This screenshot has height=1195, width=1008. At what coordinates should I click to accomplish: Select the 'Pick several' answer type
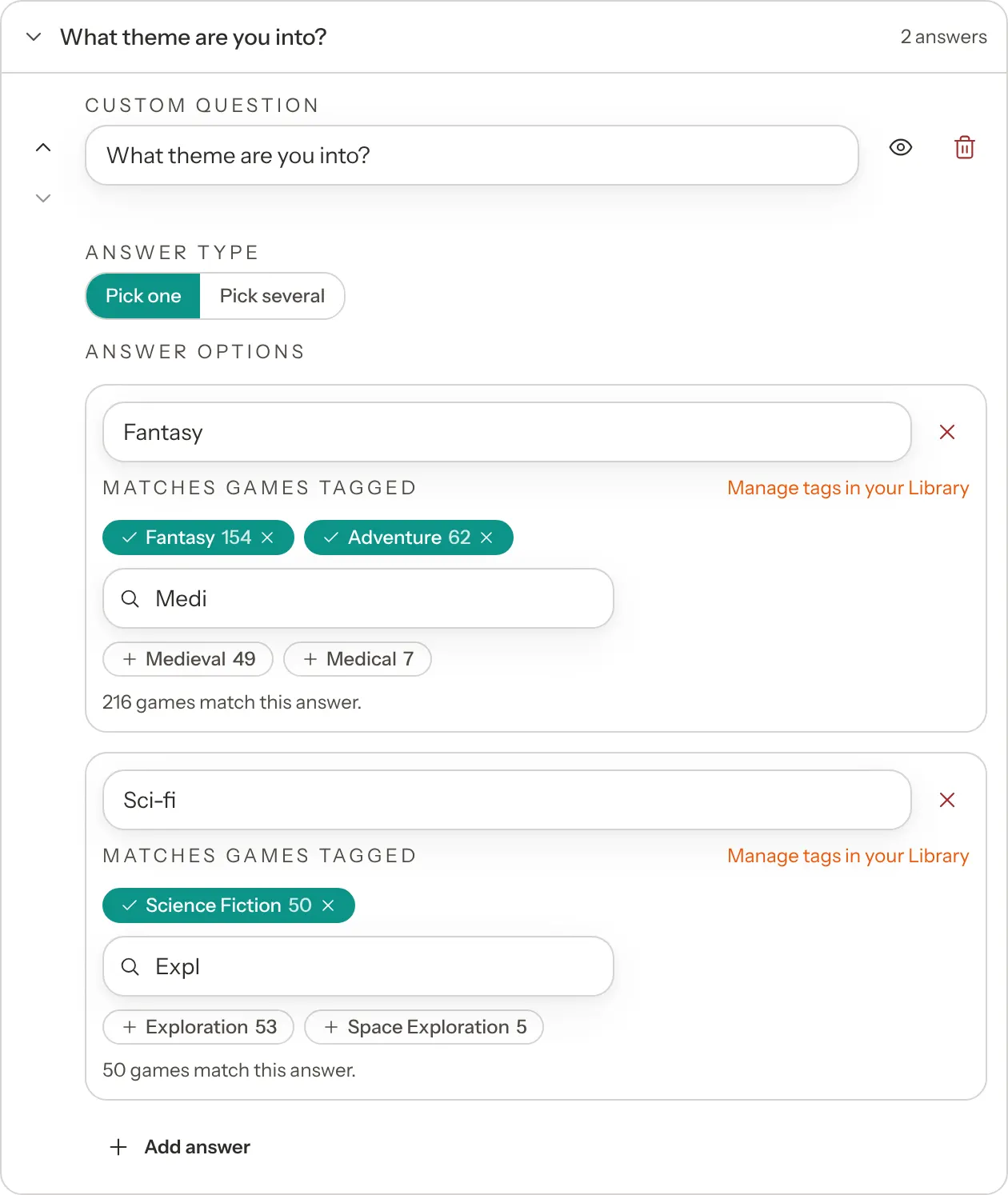[272, 296]
